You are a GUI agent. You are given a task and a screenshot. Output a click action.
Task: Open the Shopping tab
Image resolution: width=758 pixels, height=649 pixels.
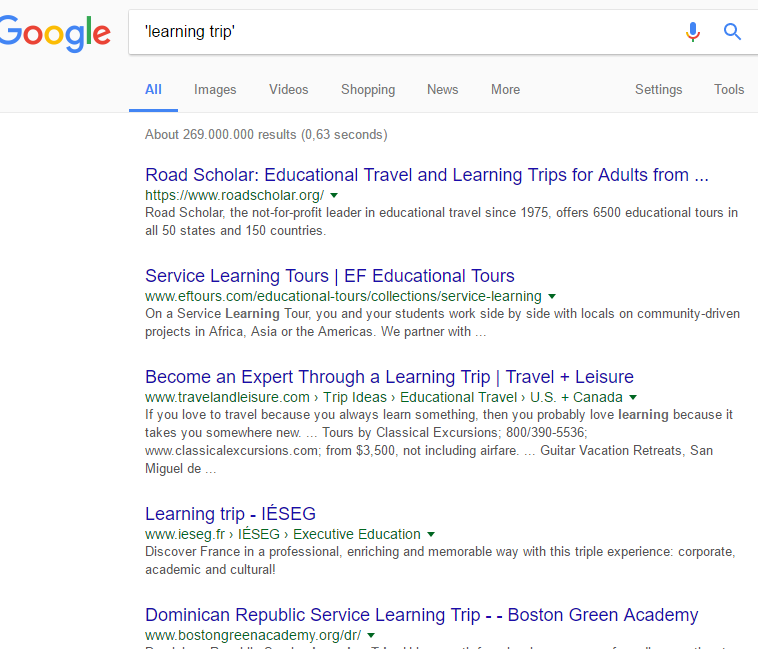[368, 89]
